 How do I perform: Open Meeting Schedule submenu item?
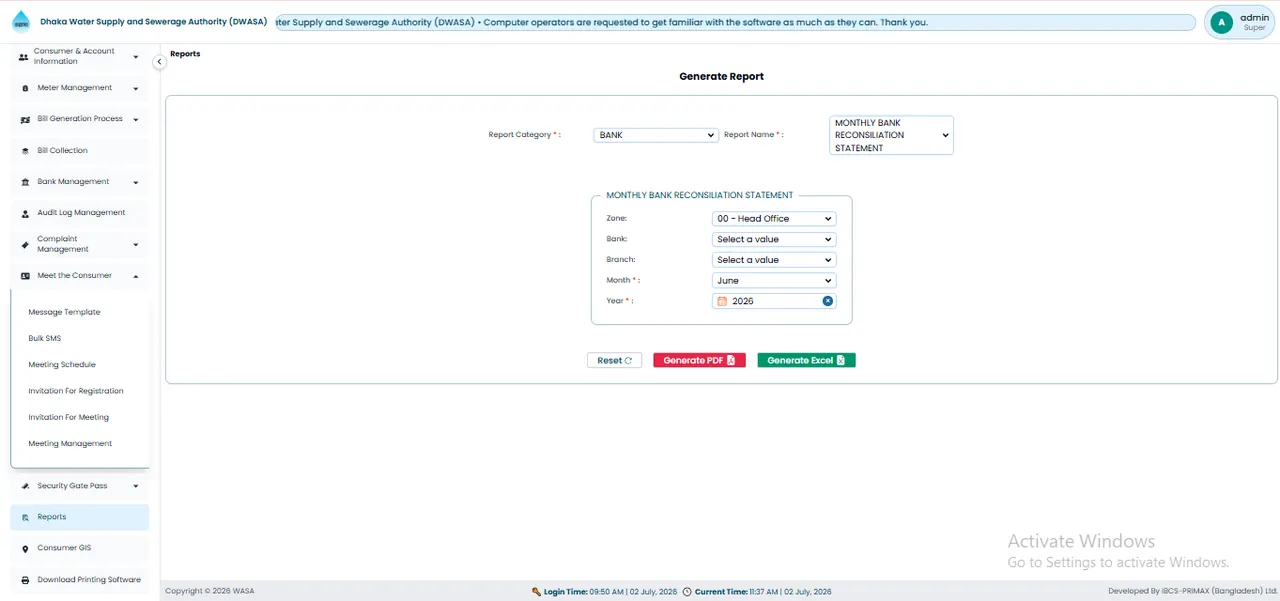point(62,365)
